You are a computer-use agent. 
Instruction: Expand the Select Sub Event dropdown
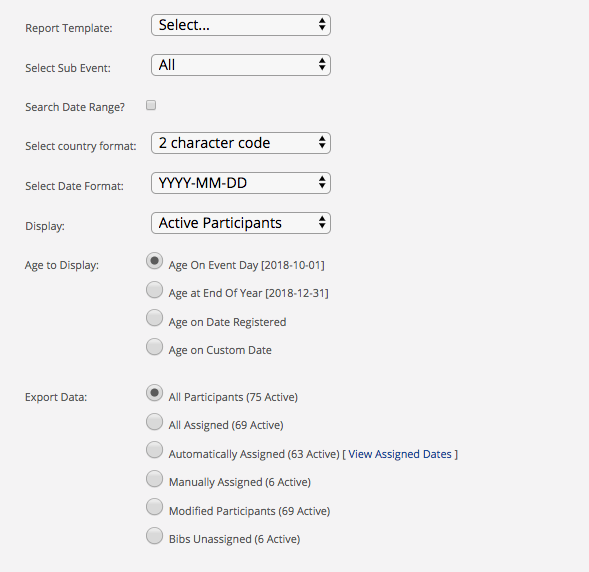[x=241, y=65]
